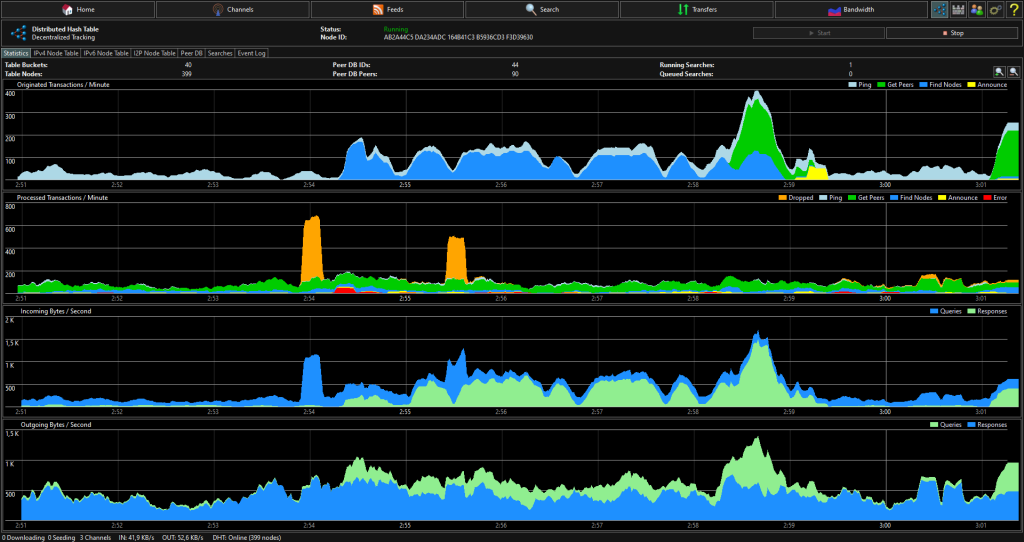This screenshot has width=1024, height=542.
Task: Open the Peer DB tab
Action: pos(191,53)
